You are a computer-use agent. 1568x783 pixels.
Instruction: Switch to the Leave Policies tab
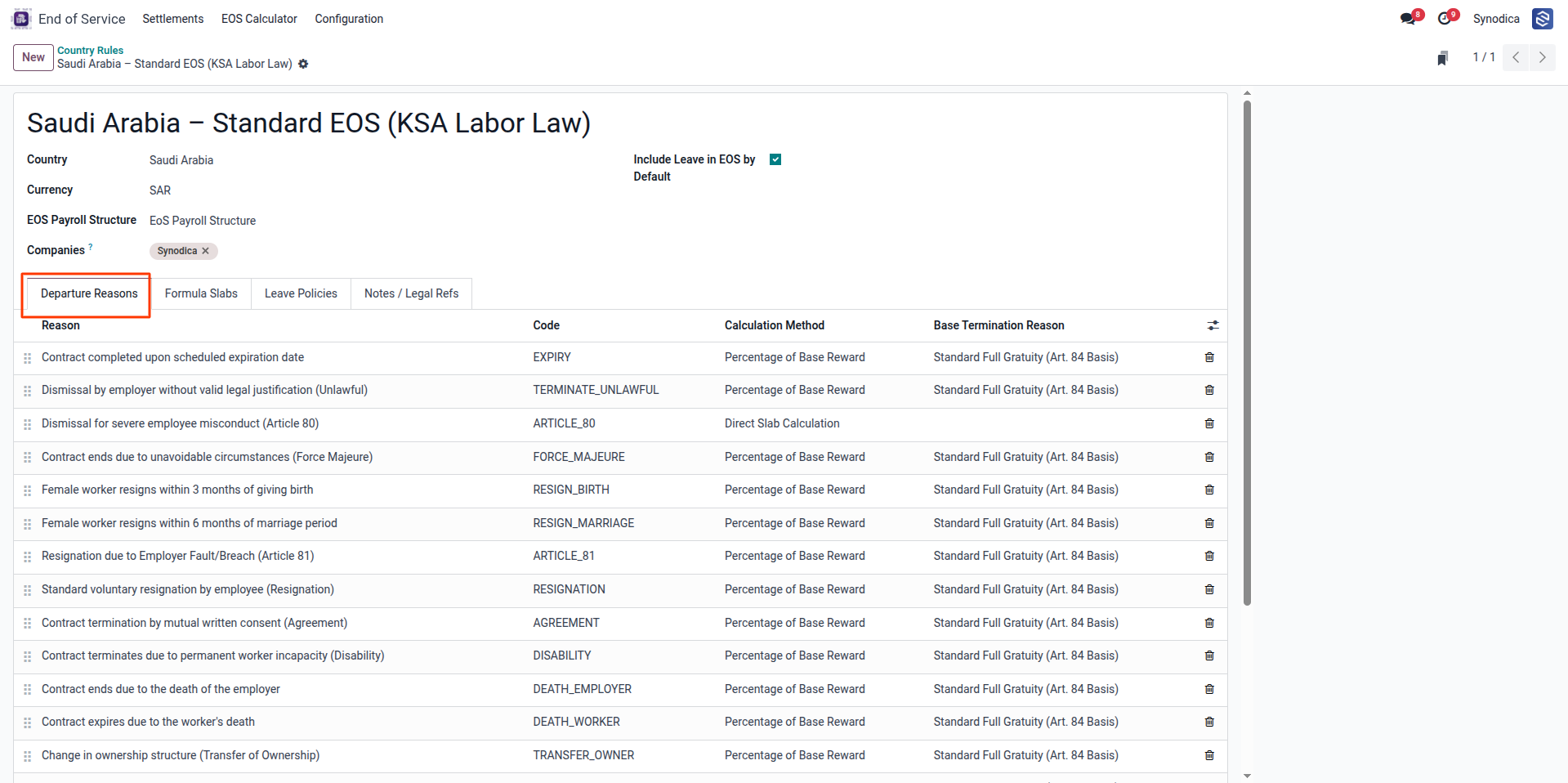tap(301, 293)
